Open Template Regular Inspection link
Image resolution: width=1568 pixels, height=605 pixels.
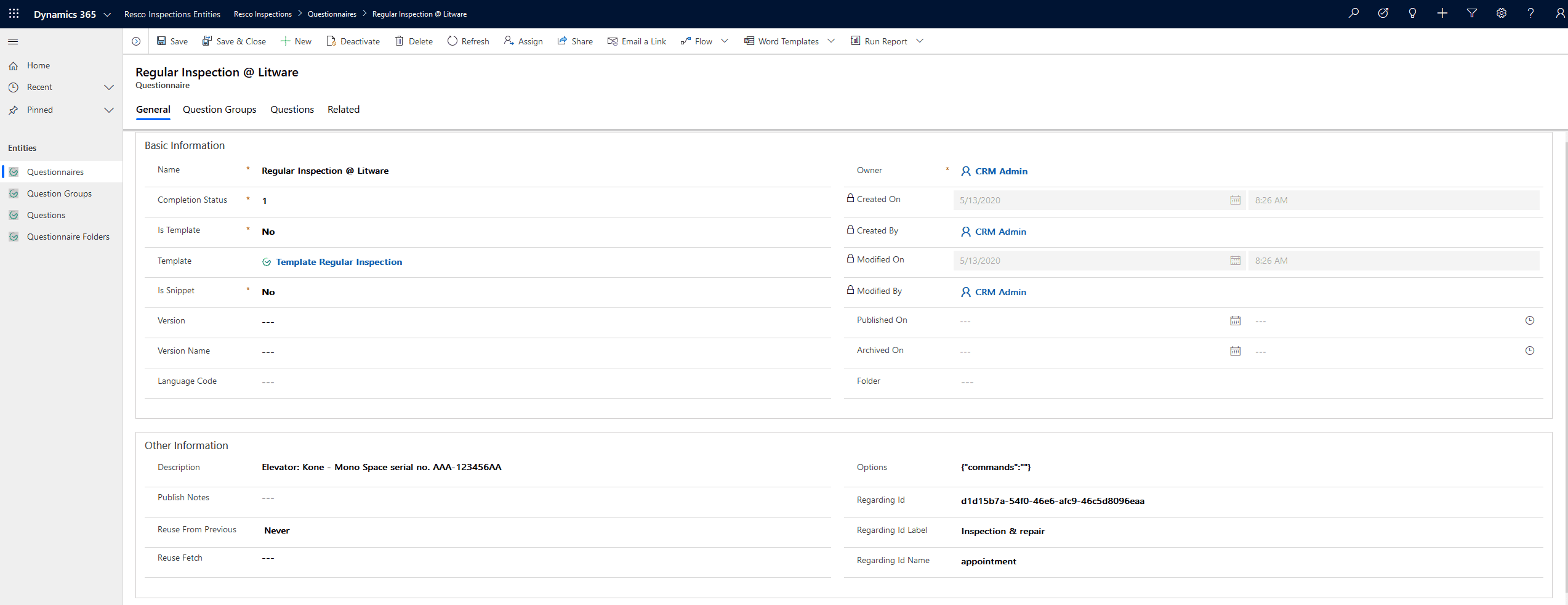point(339,262)
